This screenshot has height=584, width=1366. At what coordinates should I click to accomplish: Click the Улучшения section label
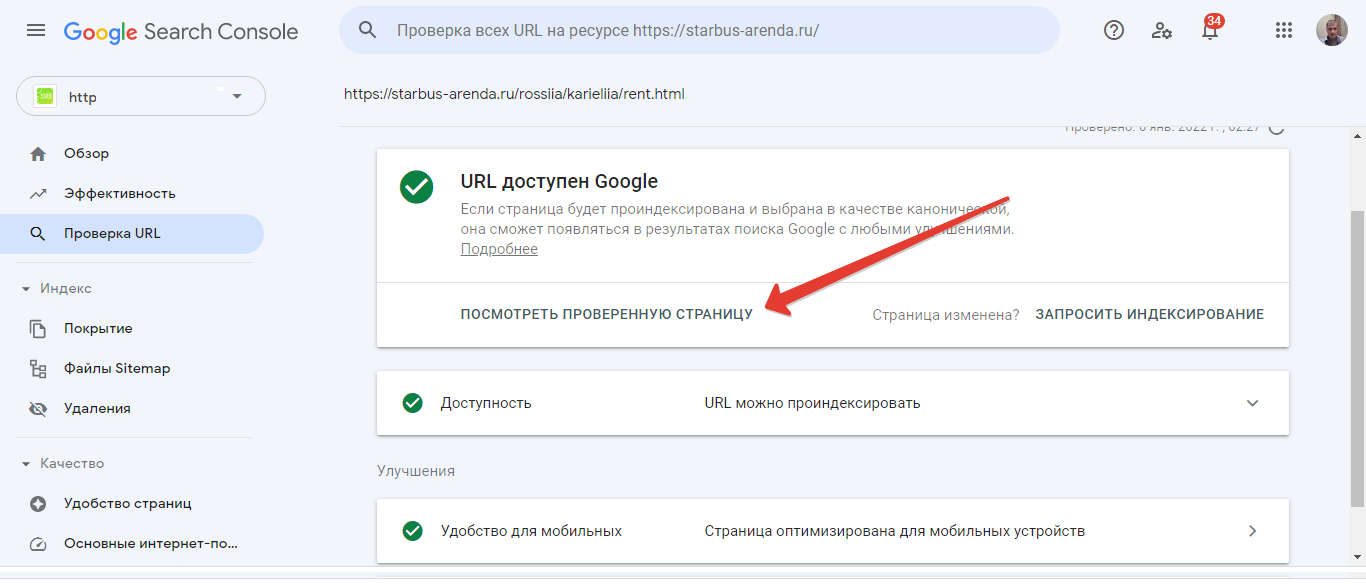point(416,470)
